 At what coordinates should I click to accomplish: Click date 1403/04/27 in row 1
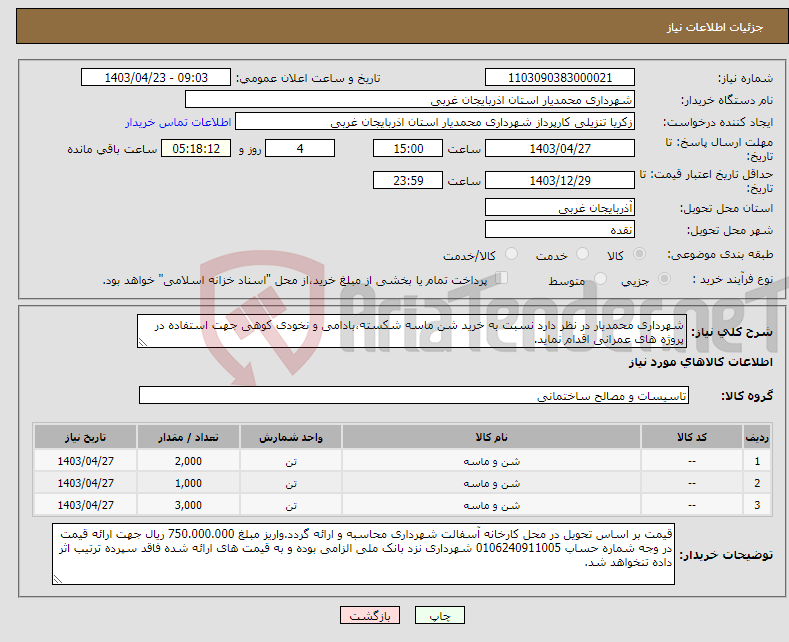pyautogui.click(x=86, y=461)
